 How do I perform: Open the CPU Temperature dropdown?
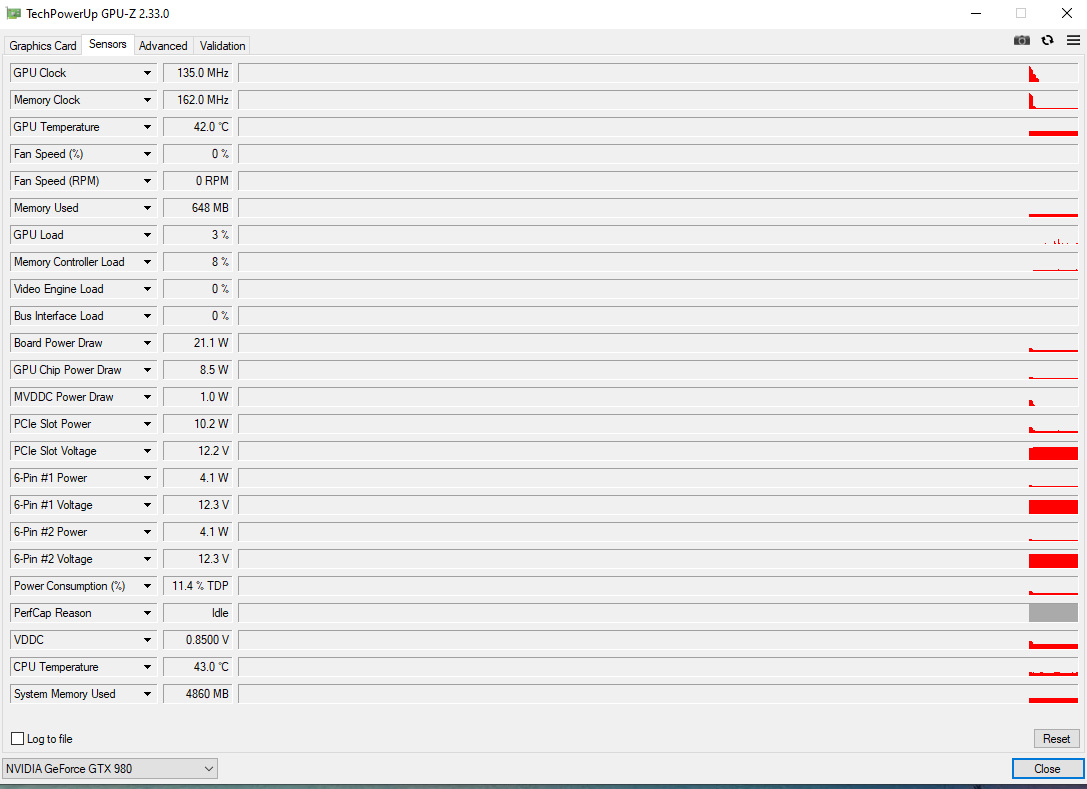click(x=148, y=668)
